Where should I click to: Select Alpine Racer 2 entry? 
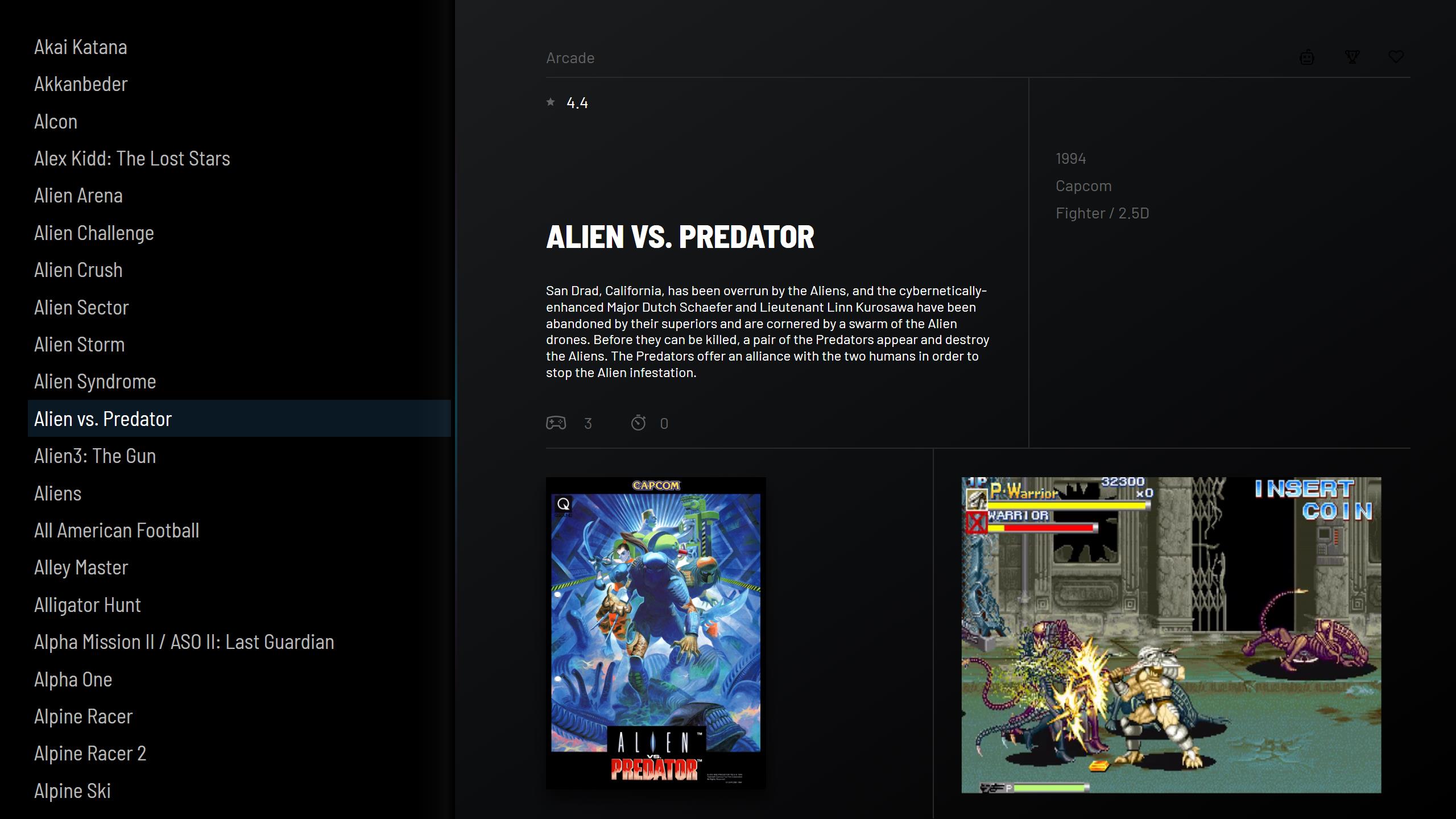239,753
